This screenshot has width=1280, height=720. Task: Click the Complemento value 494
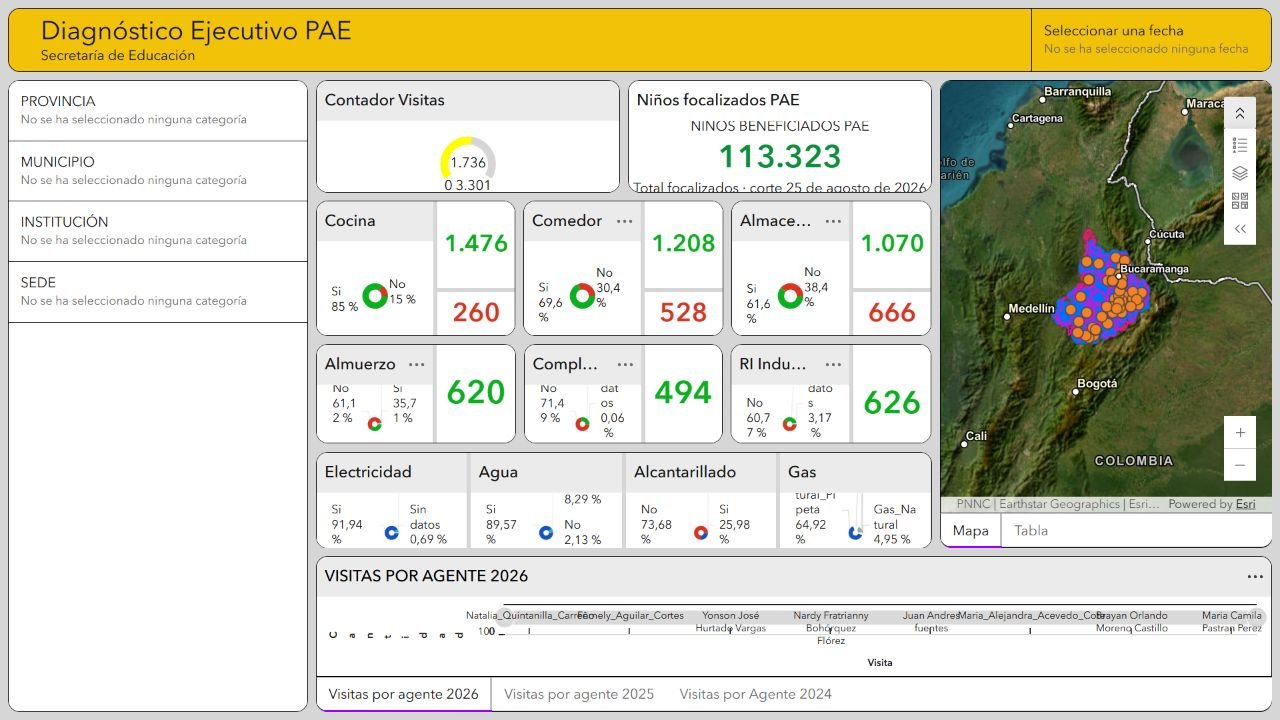tap(684, 392)
